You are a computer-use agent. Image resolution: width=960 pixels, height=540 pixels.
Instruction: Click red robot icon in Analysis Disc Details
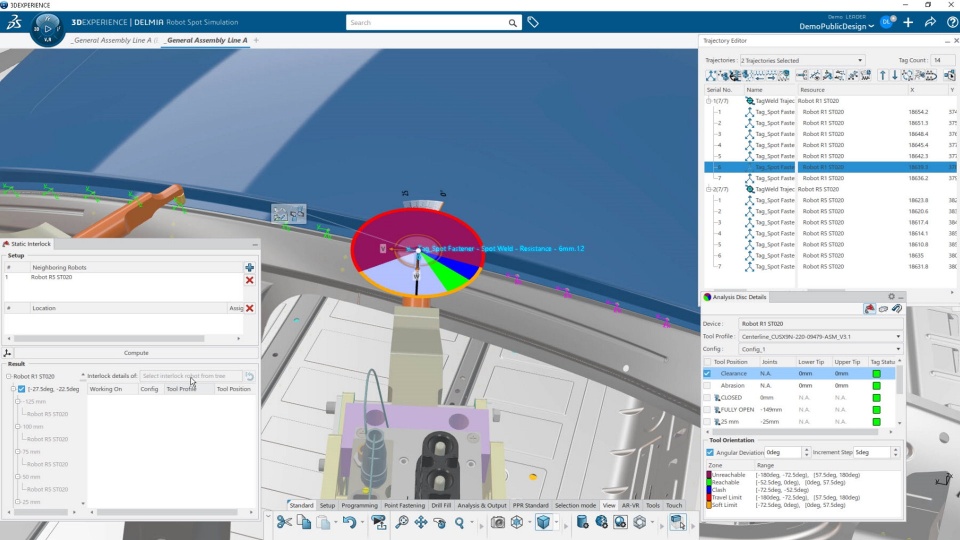tap(869, 309)
